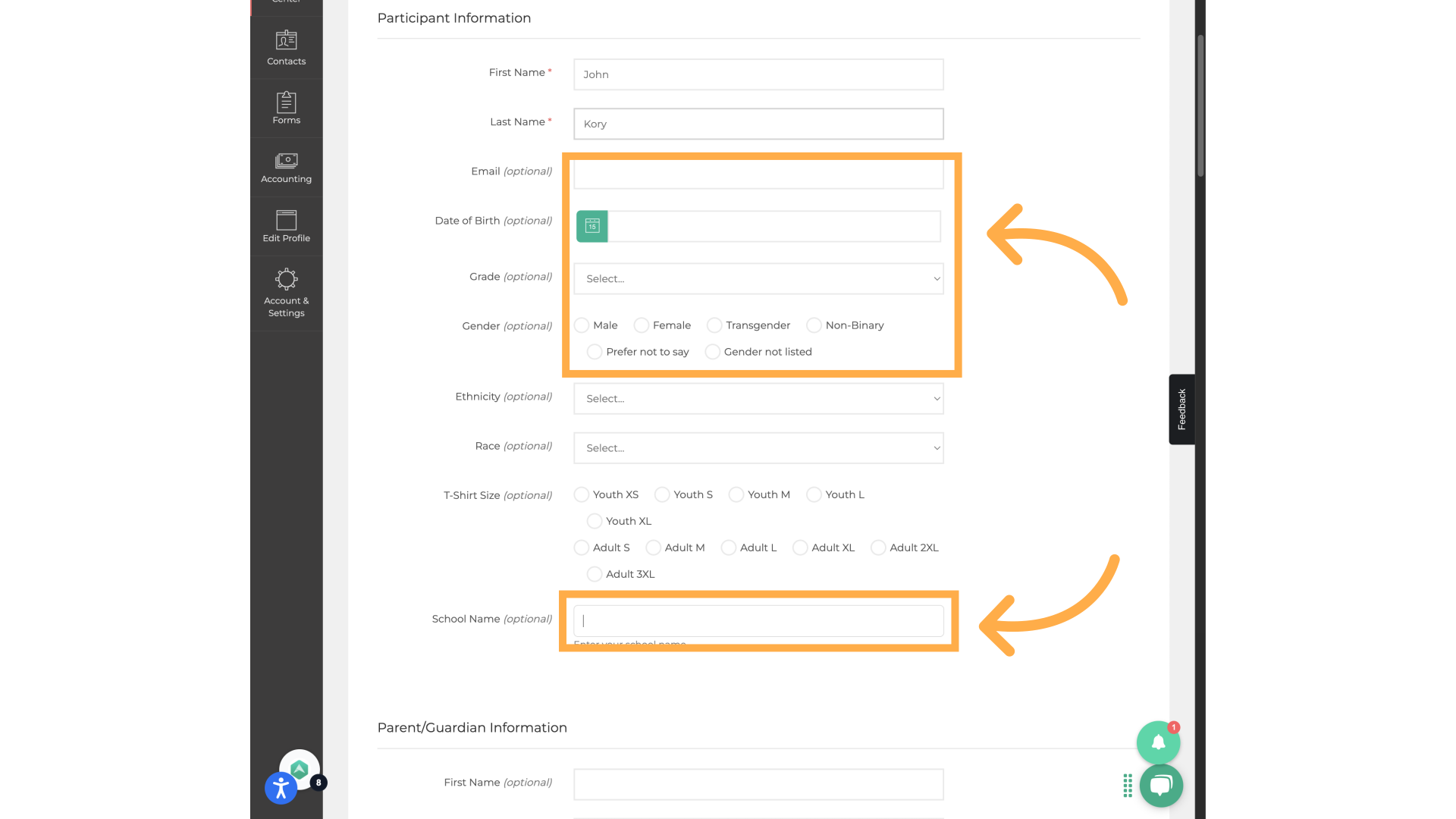Expand the Grade dropdown

758,278
